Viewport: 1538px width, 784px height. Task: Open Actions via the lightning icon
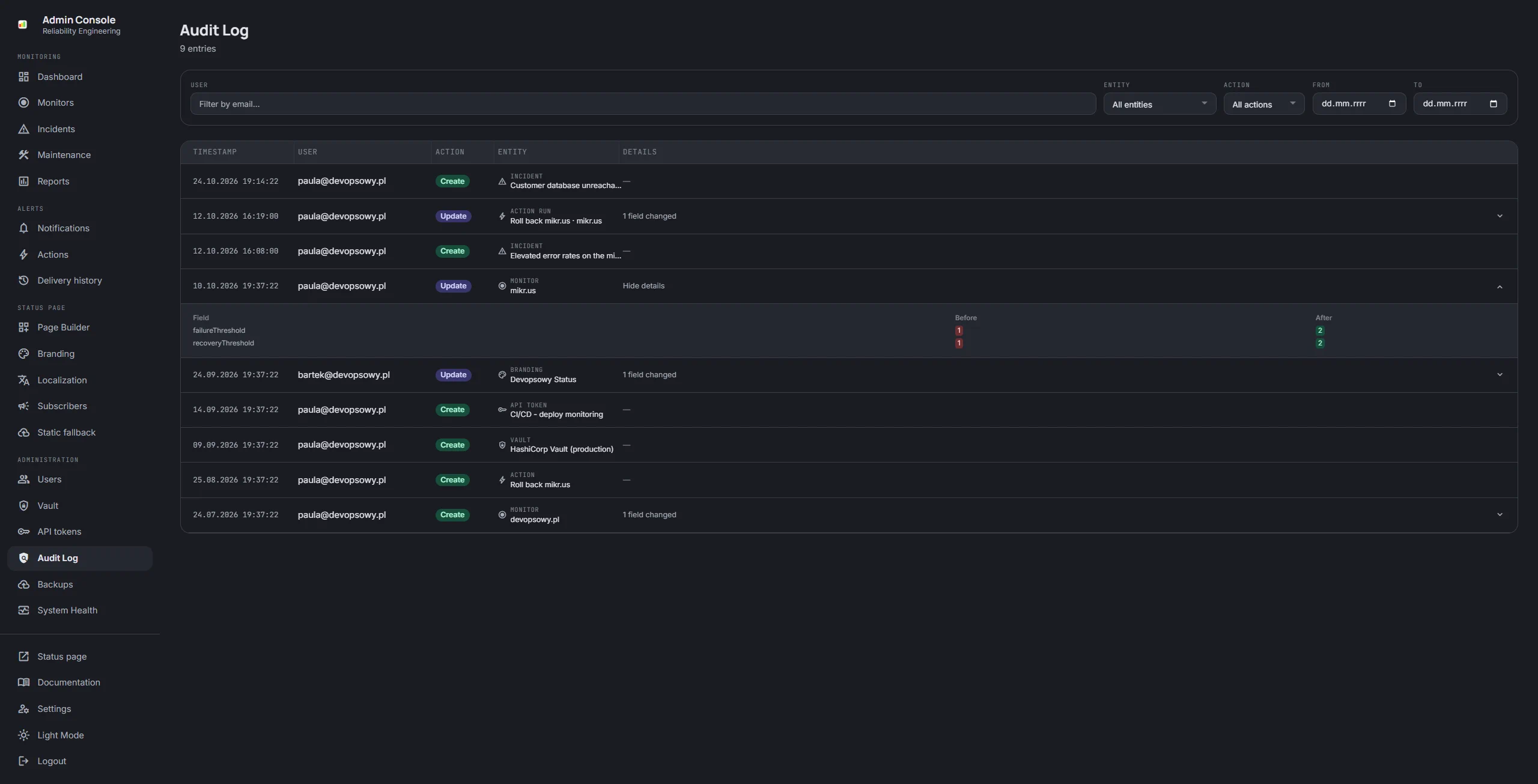click(x=23, y=255)
